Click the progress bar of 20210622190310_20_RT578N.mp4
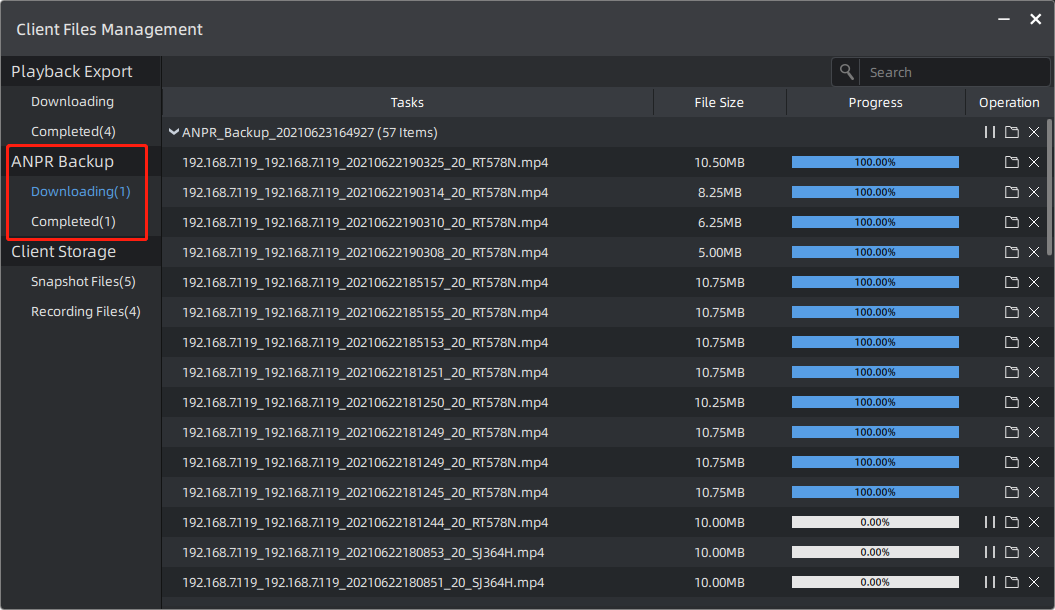The image size is (1055, 610). click(x=874, y=222)
